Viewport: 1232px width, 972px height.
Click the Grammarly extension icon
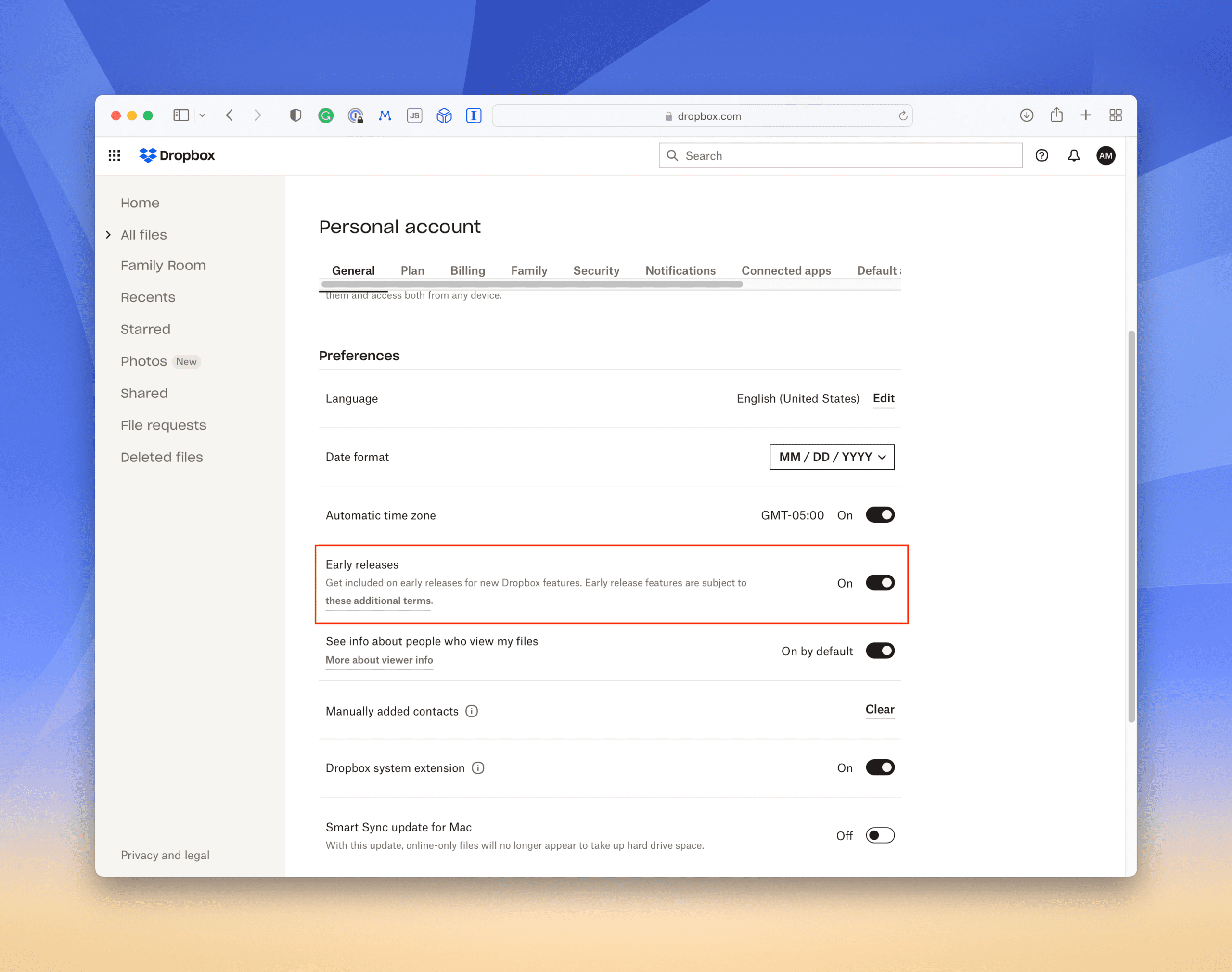point(325,115)
